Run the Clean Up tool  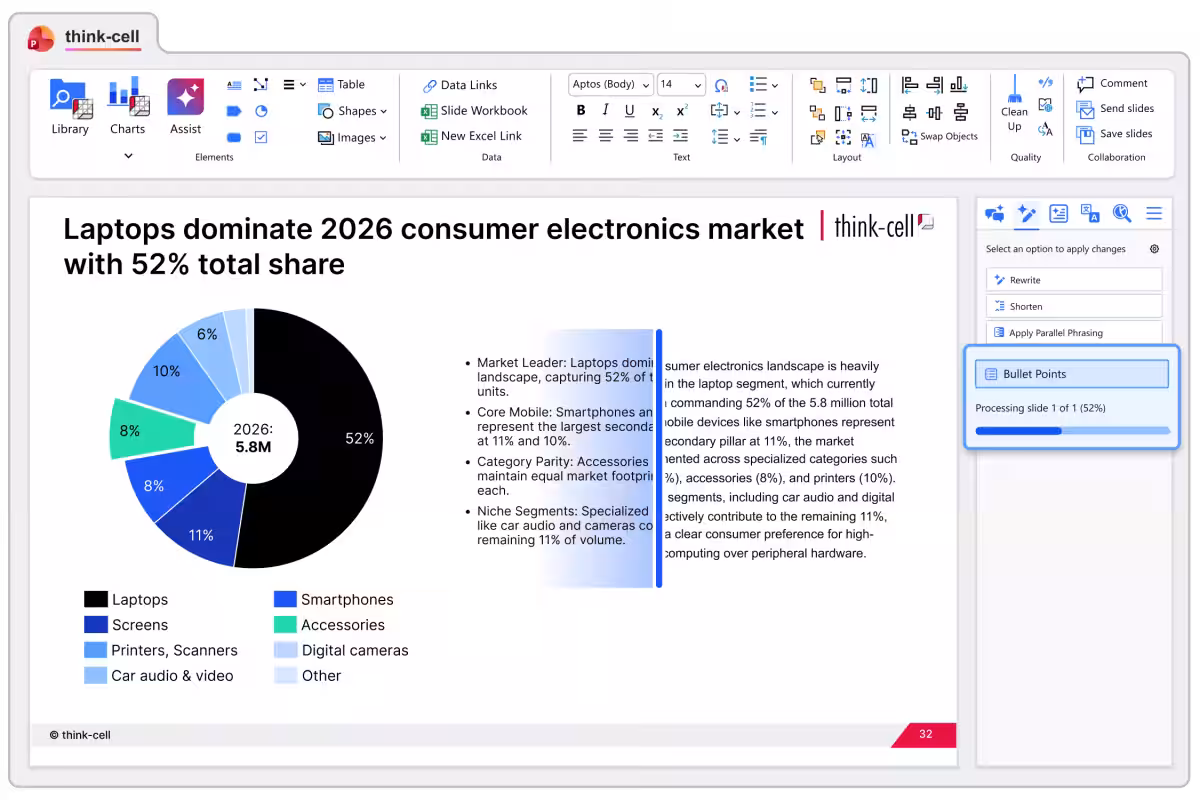(1014, 103)
